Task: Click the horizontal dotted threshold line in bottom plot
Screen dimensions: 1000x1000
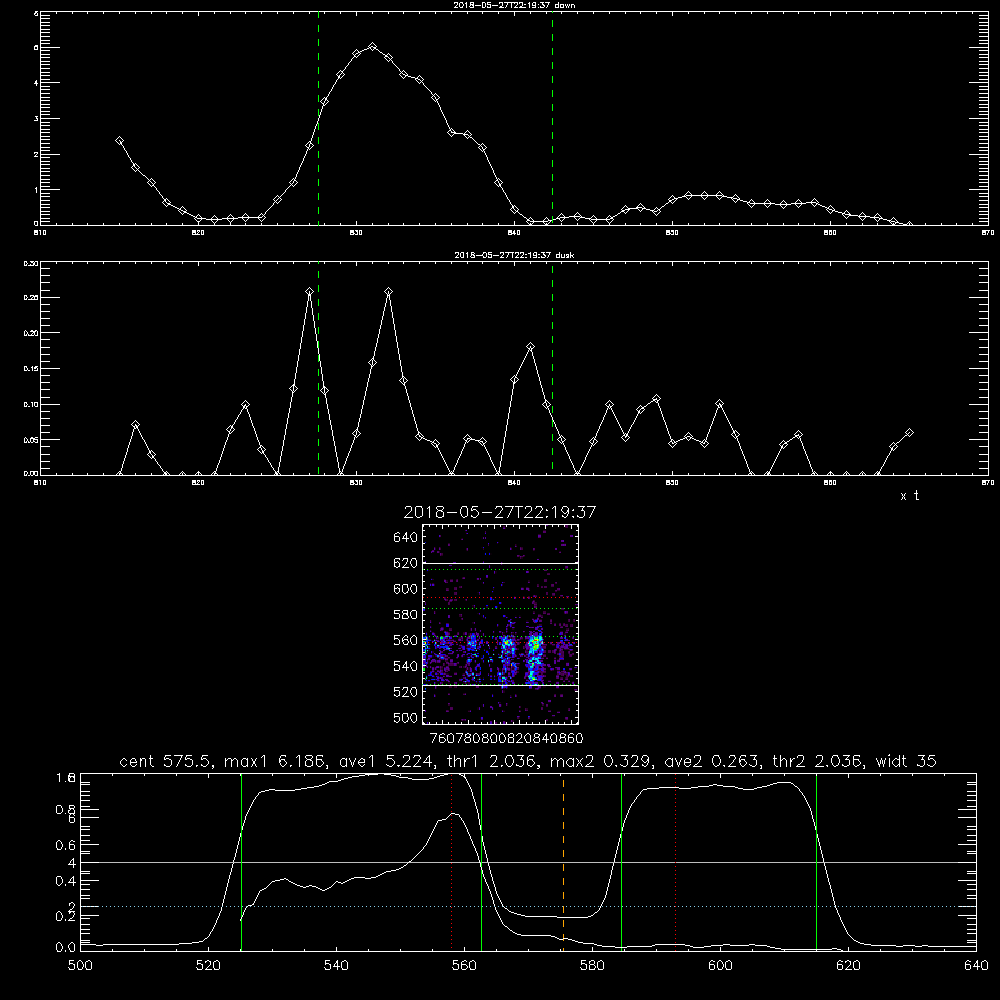Action: (528, 906)
